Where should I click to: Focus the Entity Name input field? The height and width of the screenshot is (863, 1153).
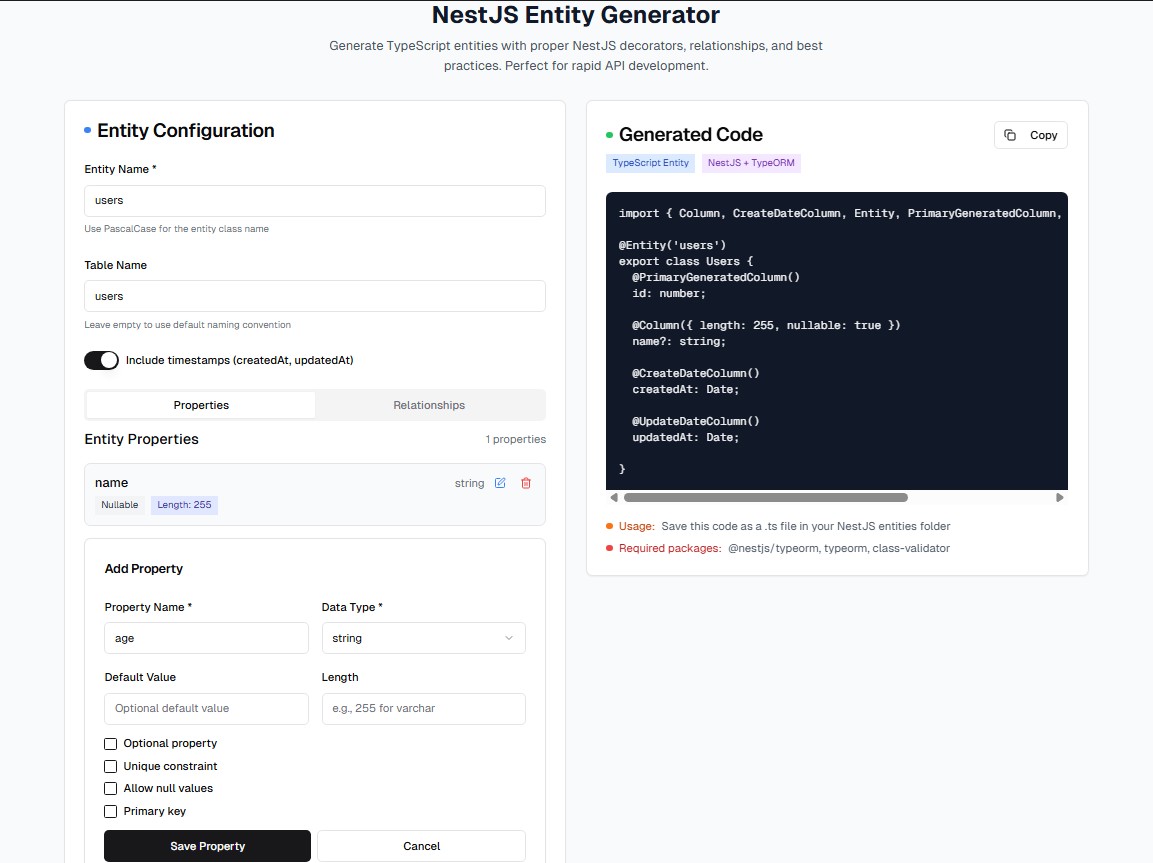pos(315,201)
